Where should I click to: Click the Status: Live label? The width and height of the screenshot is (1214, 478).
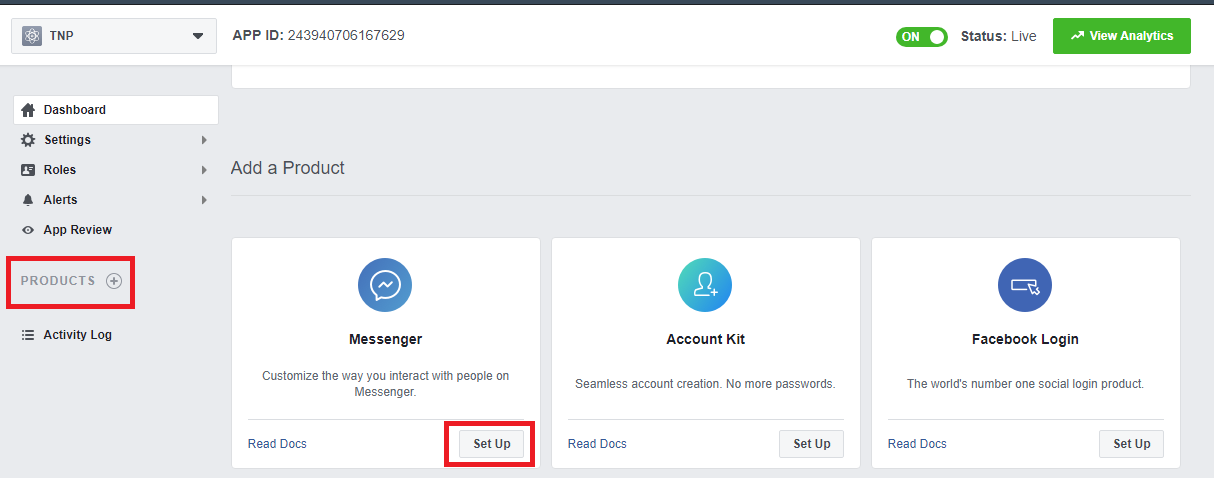[x=999, y=36]
